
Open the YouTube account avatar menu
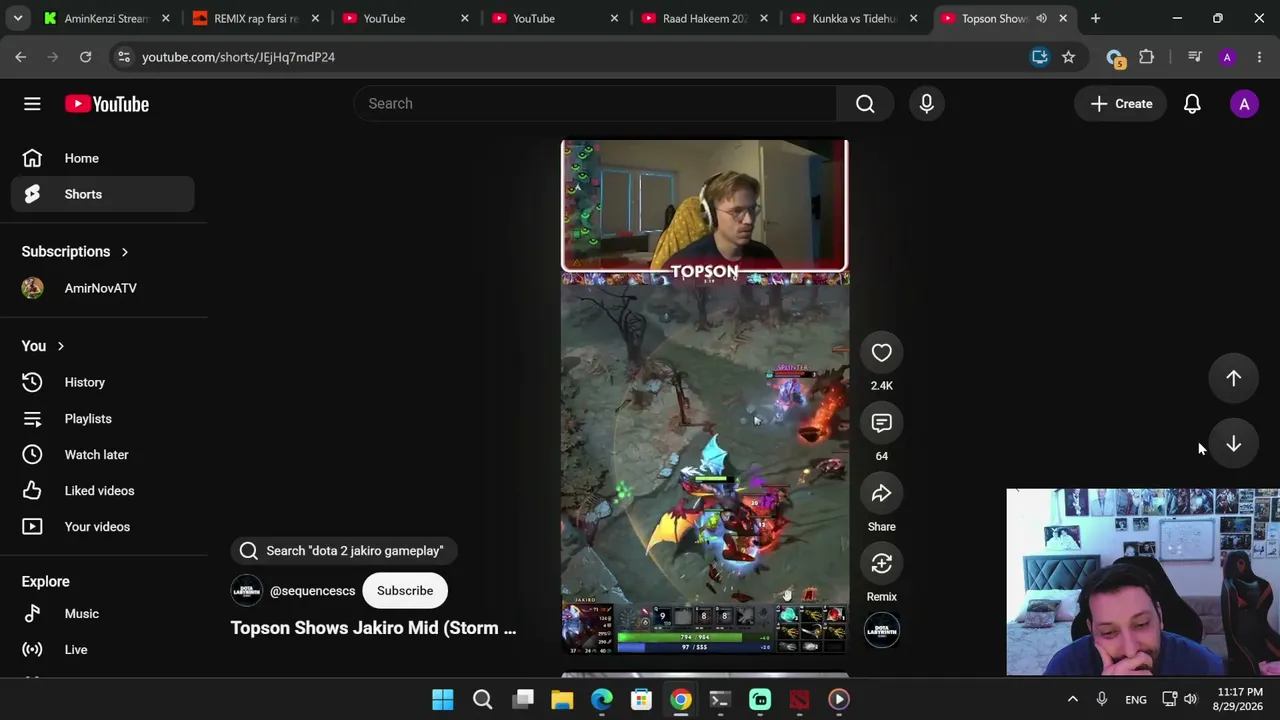(x=1244, y=104)
